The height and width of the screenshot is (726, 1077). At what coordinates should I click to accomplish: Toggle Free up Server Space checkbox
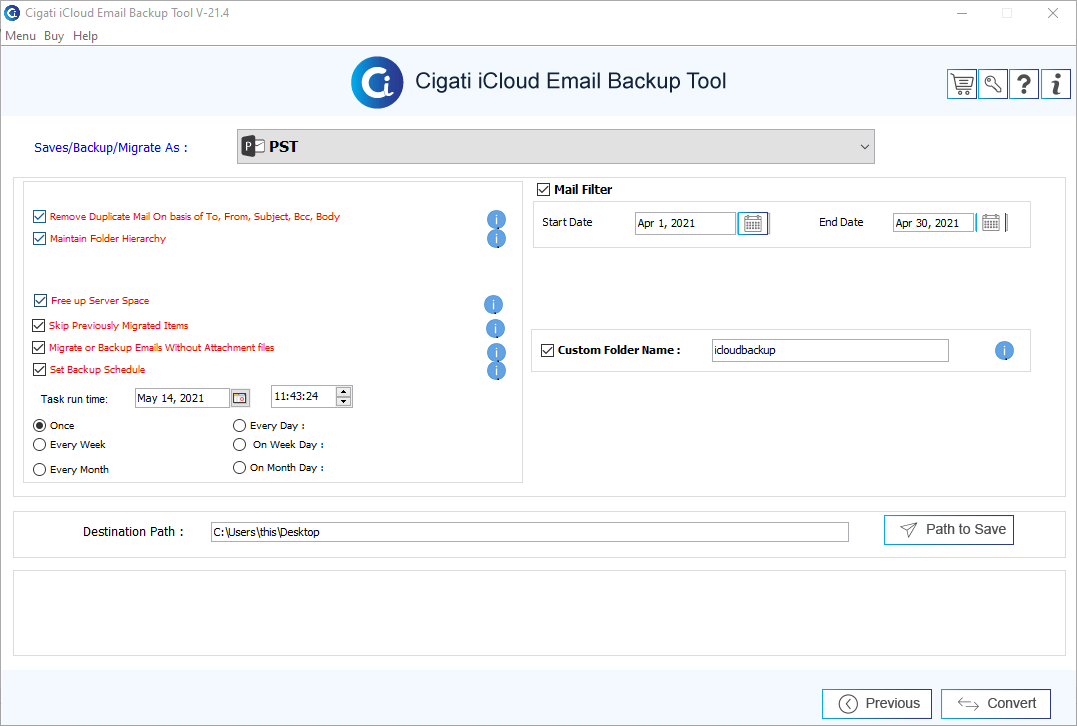coord(40,300)
